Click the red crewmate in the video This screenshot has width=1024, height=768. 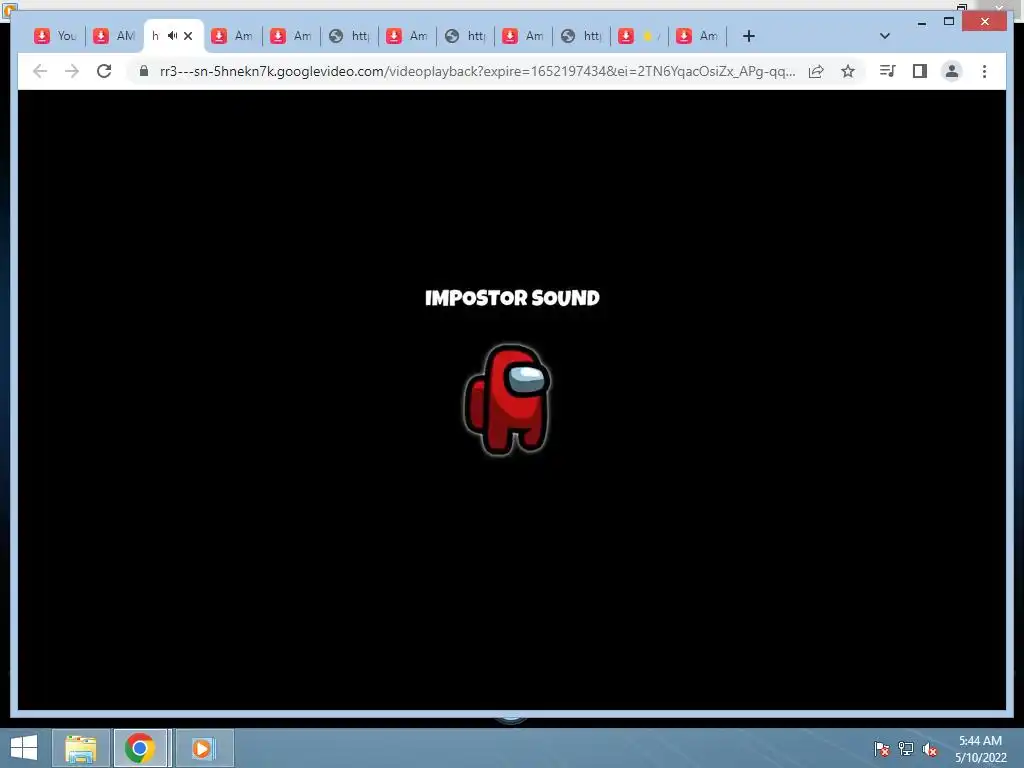[x=508, y=399]
